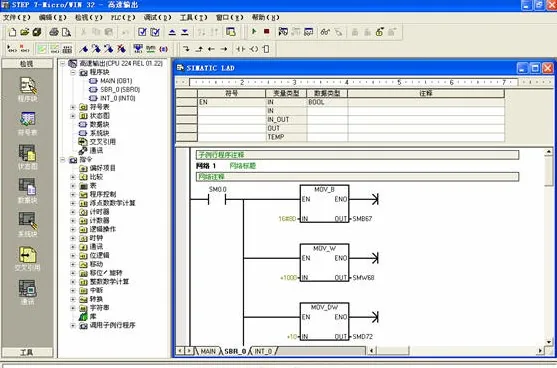Insert a contact with the contact toolbar icon

coord(240,49)
